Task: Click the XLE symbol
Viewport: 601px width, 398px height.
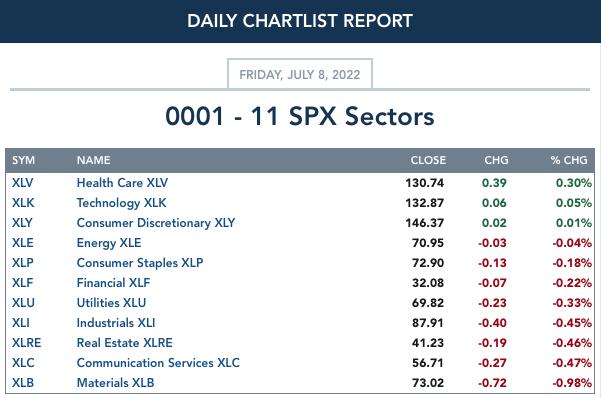Action: (x=23, y=243)
